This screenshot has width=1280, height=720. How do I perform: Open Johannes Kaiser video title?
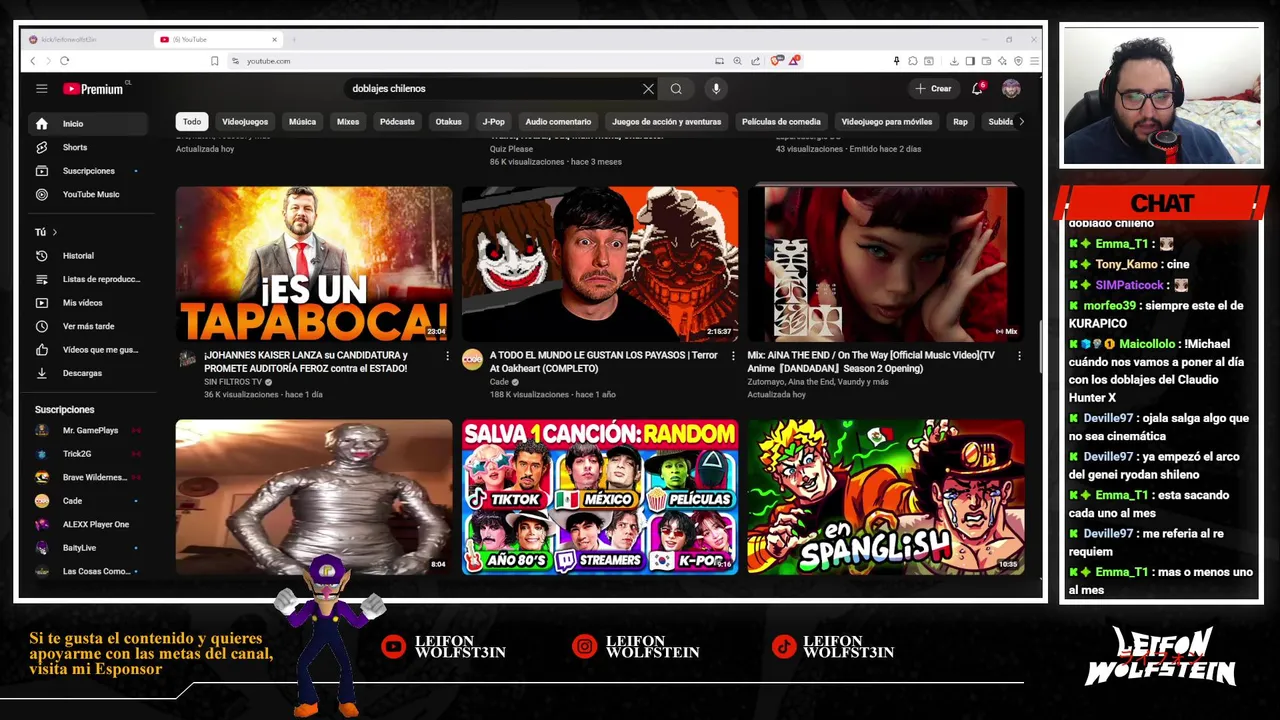(x=305, y=362)
